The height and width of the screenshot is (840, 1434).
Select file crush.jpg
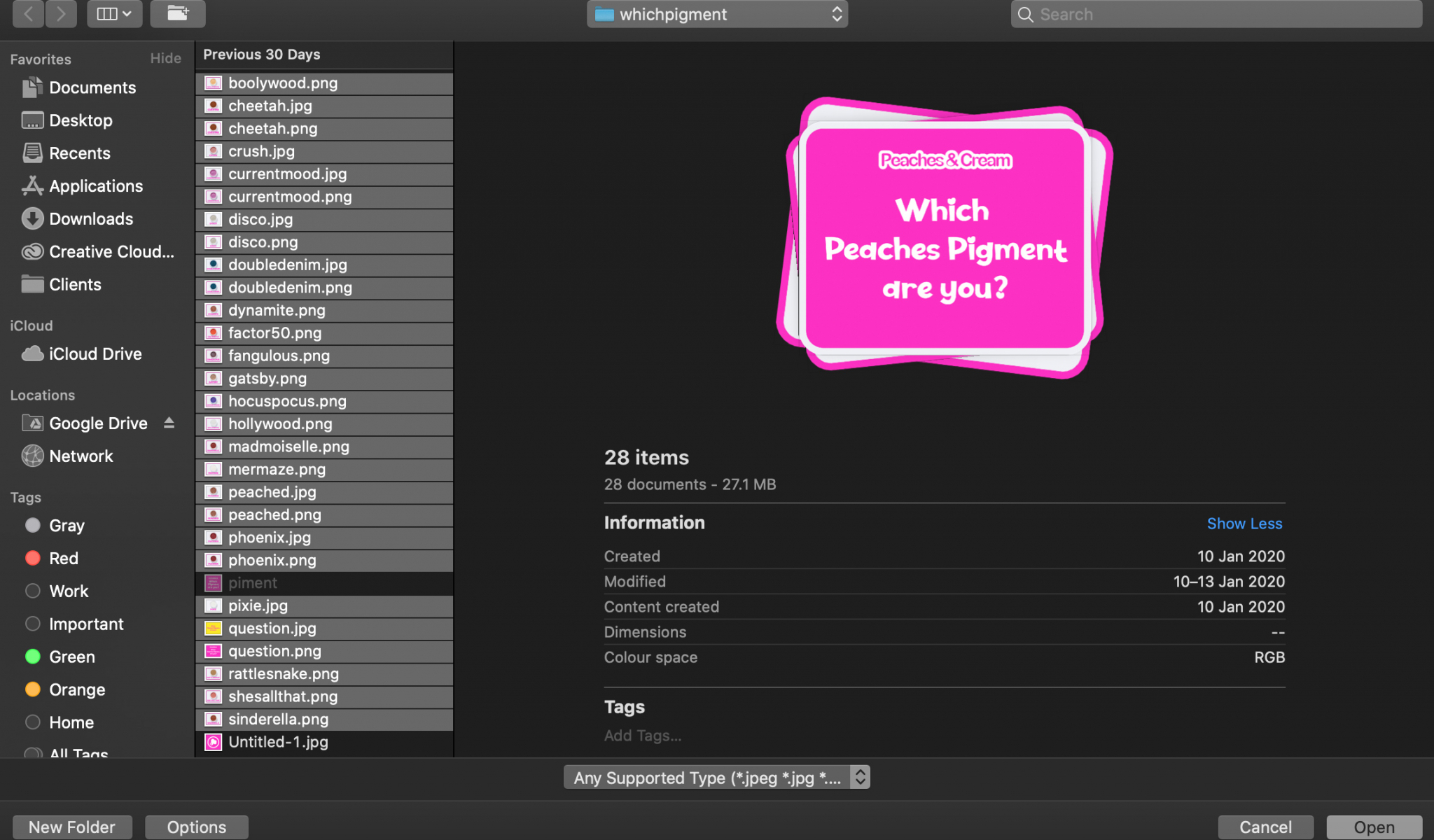(x=324, y=151)
